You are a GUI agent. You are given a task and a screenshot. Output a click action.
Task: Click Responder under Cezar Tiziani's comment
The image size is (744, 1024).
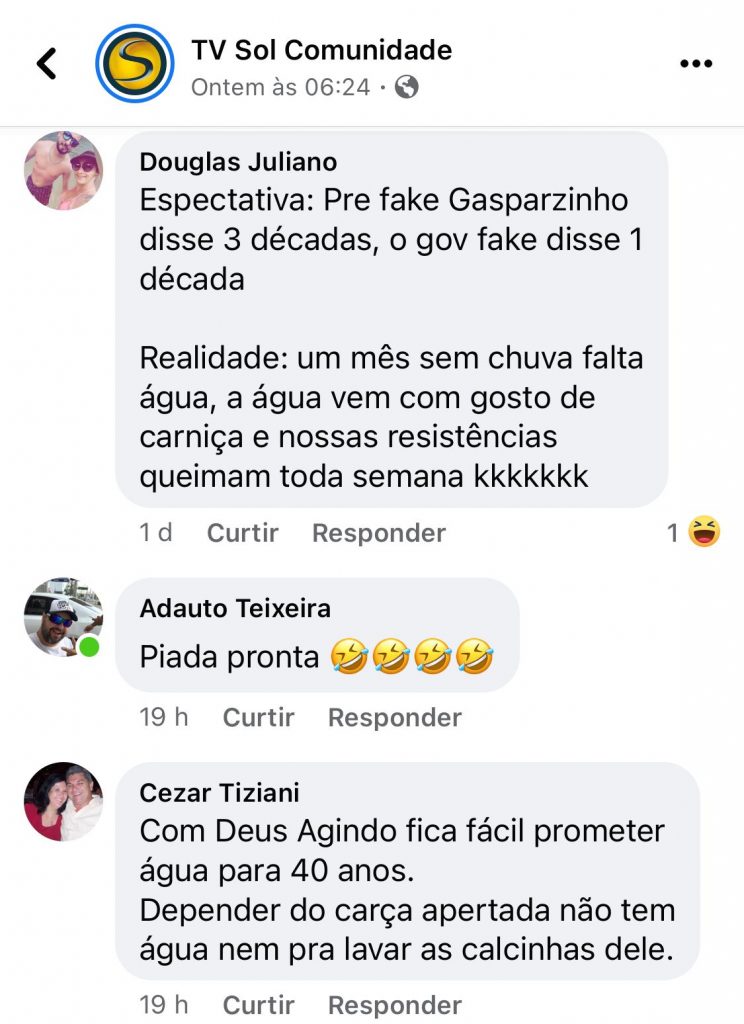(395, 1005)
